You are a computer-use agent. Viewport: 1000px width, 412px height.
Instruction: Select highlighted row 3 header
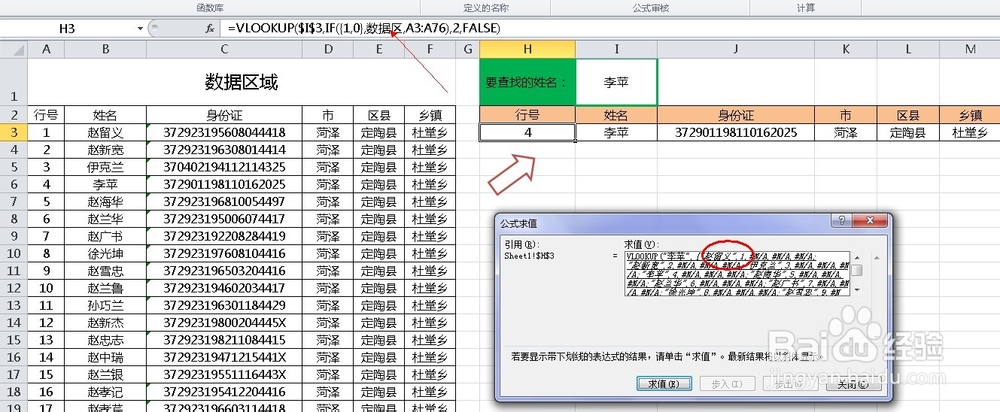13,133
